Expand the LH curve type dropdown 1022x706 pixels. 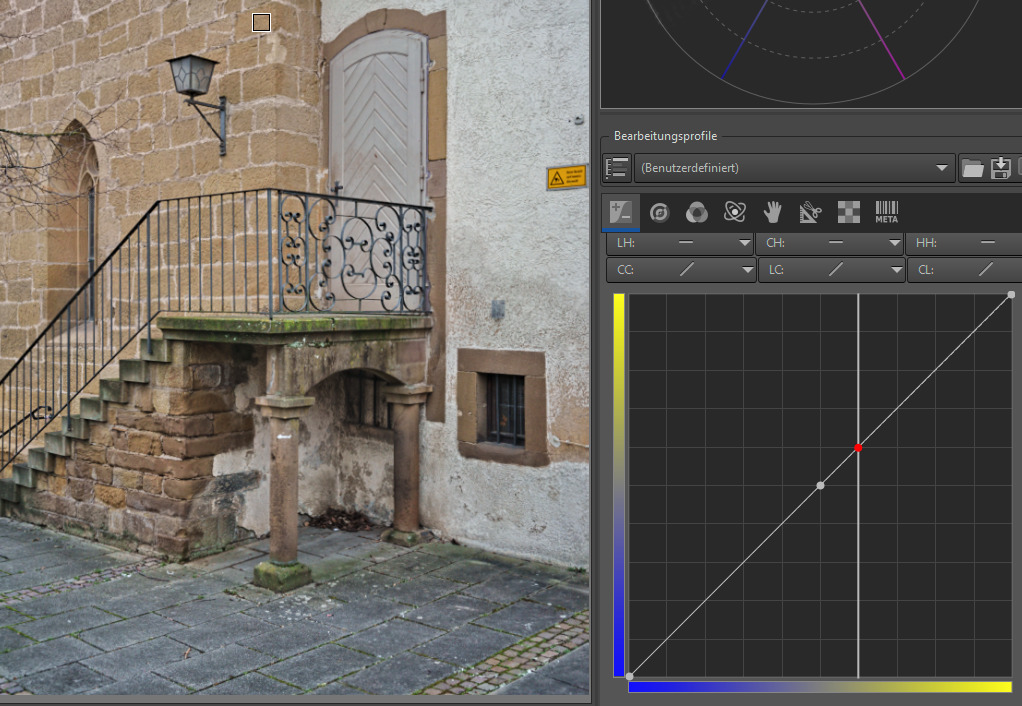click(744, 243)
